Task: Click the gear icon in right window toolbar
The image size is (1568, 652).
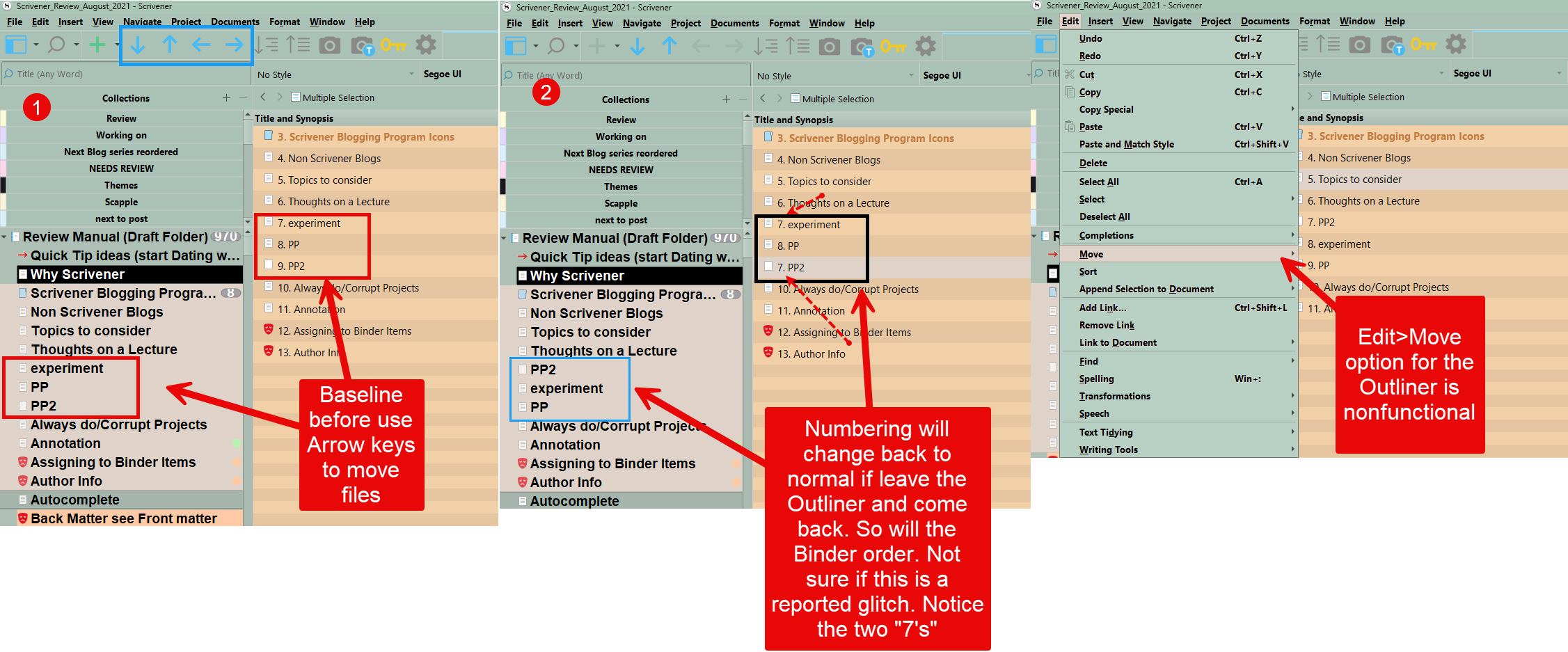Action: coord(1456,45)
